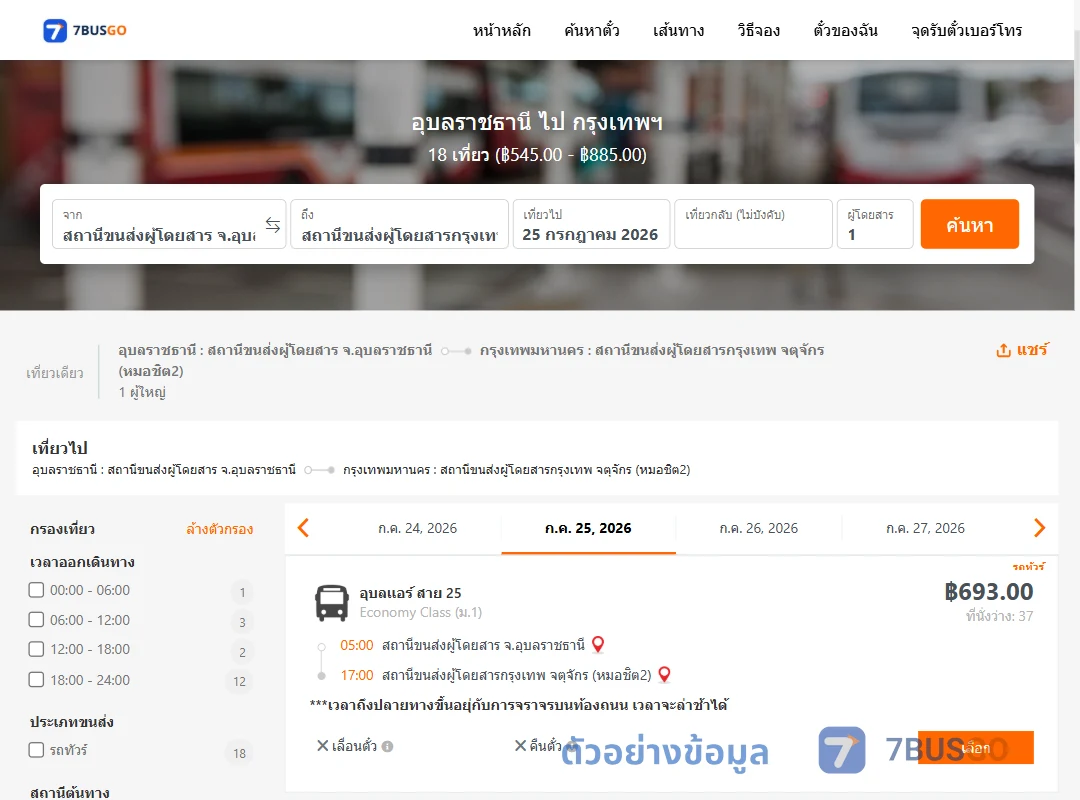Click the 17:00 arrival time
The width and height of the screenshot is (1080, 800).
357,675
